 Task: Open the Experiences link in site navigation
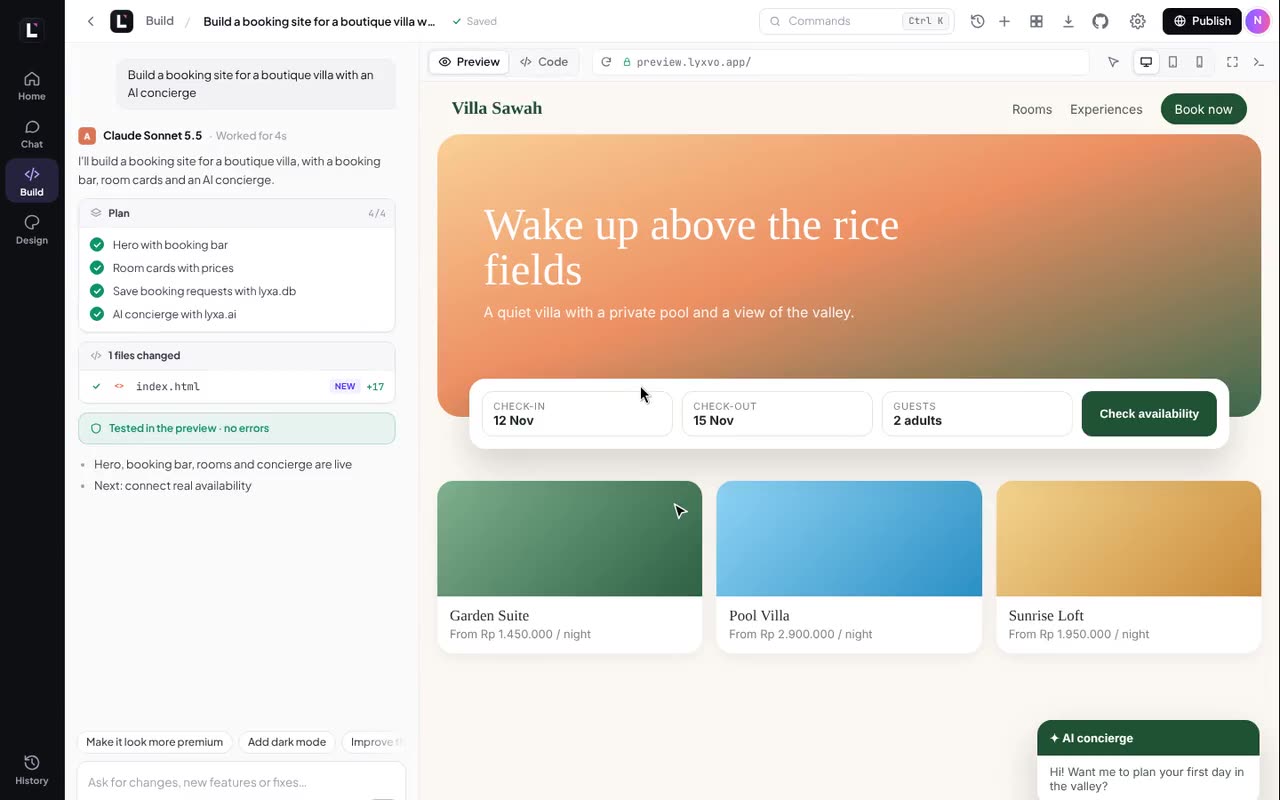pos(1106,109)
